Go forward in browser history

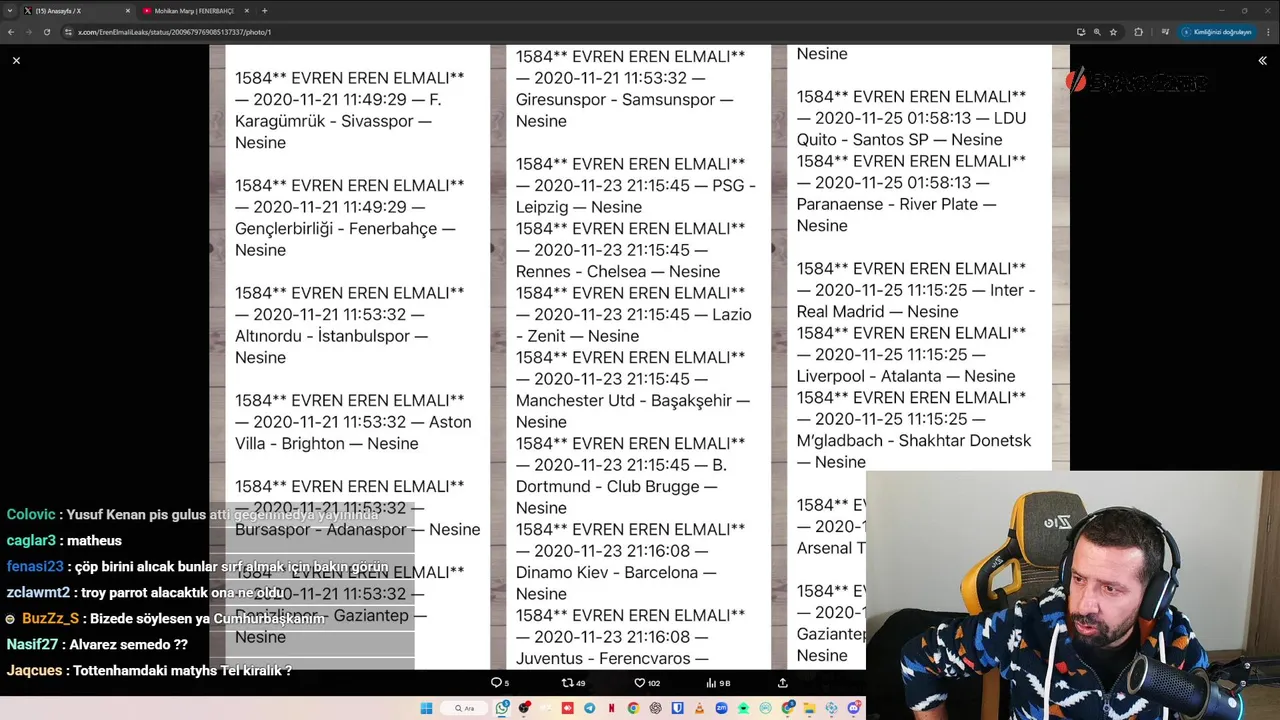28,32
